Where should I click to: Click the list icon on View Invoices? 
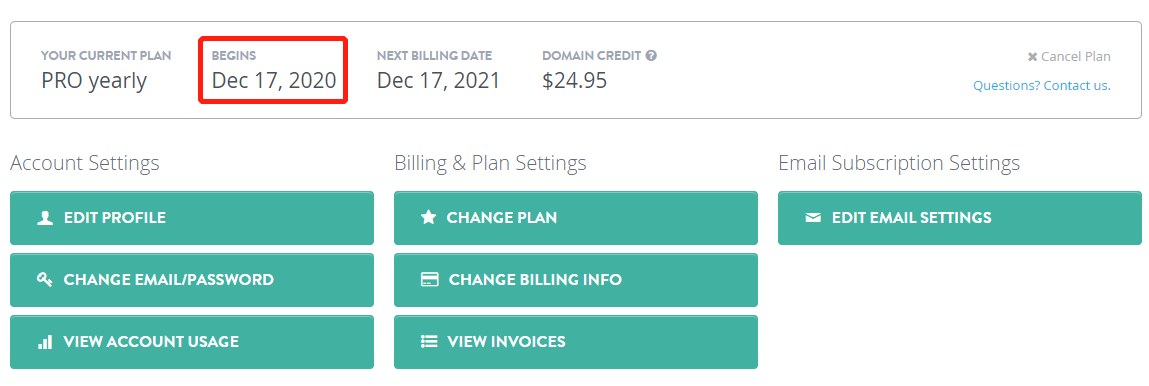click(x=429, y=341)
